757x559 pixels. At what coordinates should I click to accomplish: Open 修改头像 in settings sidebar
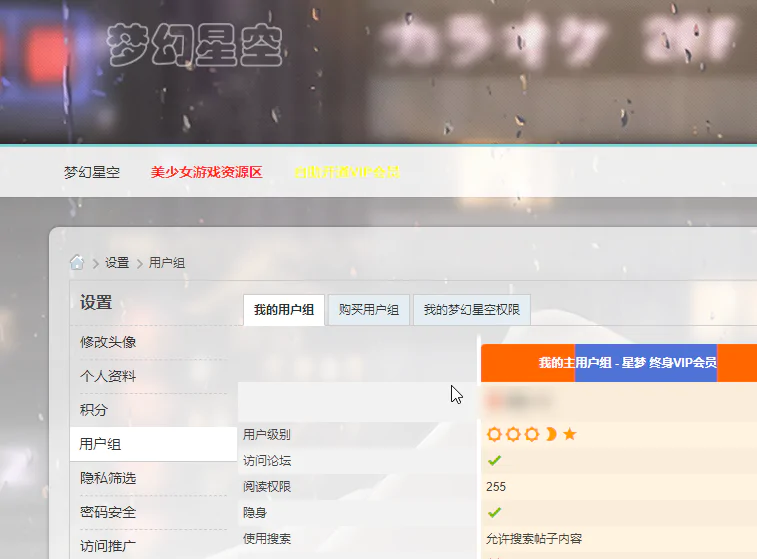pos(108,342)
